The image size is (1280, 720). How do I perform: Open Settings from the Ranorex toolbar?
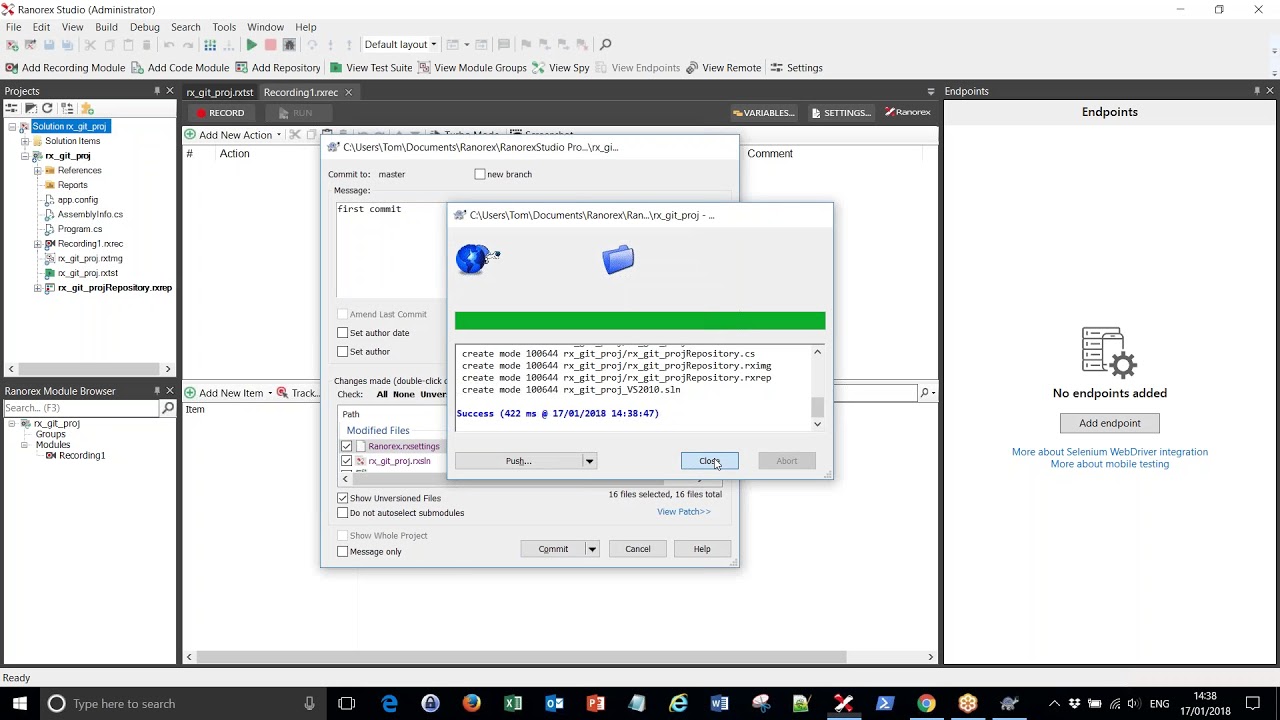(x=796, y=68)
